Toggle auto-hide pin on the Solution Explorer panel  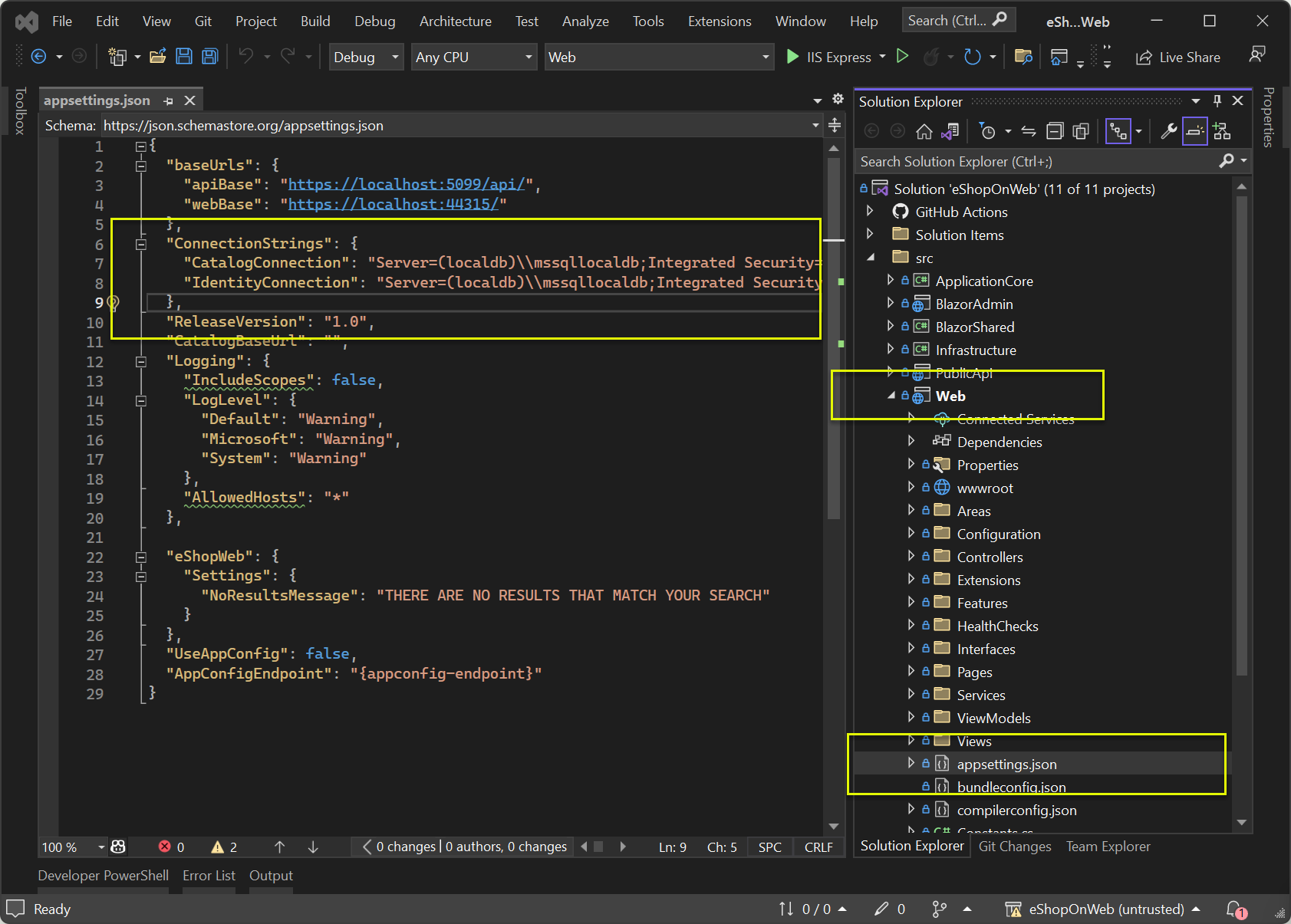point(1217,101)
